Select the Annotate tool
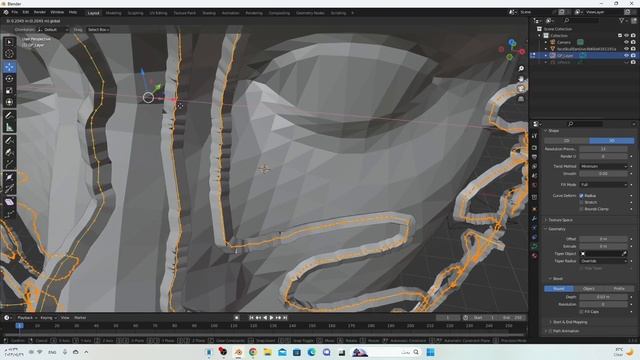Screen dimensions: 640x360 [9, 115]
